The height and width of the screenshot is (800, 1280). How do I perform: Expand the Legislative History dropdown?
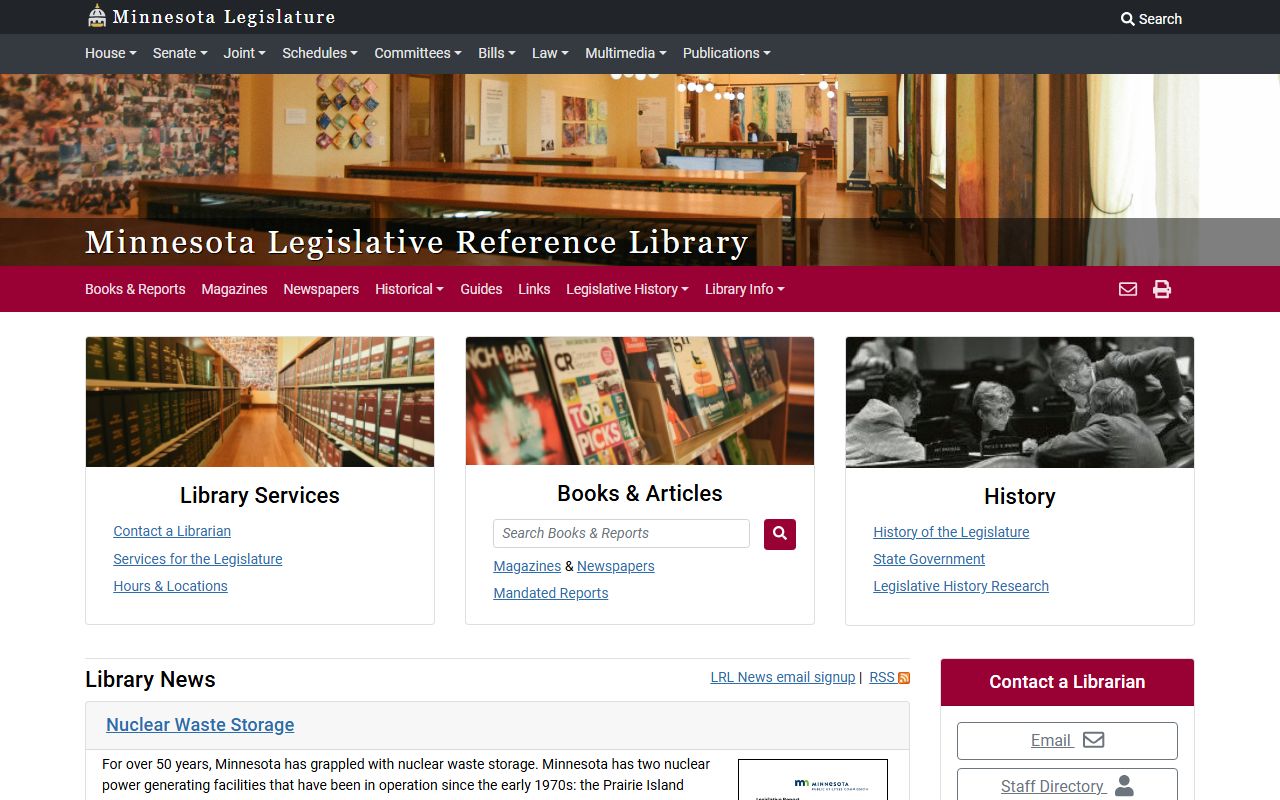[627, 289]
